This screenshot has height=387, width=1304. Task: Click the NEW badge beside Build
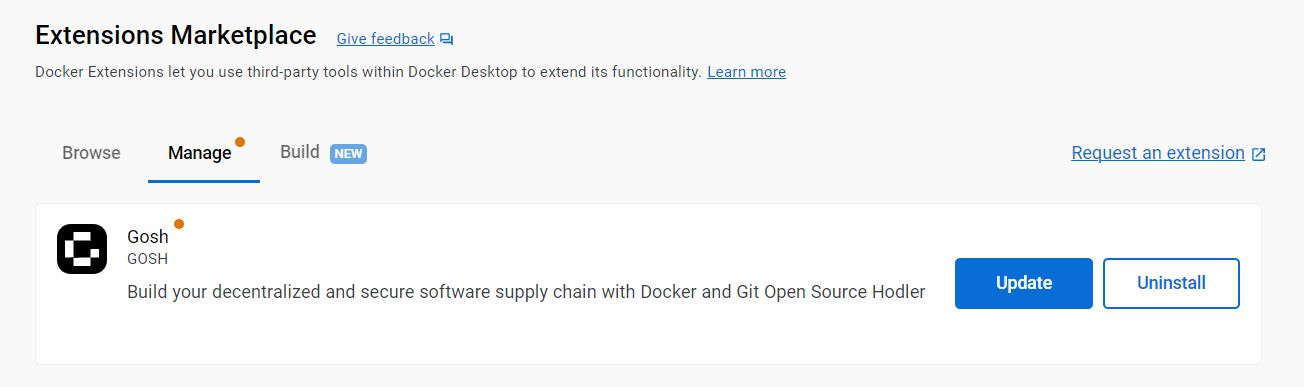[x=348, y=154]
